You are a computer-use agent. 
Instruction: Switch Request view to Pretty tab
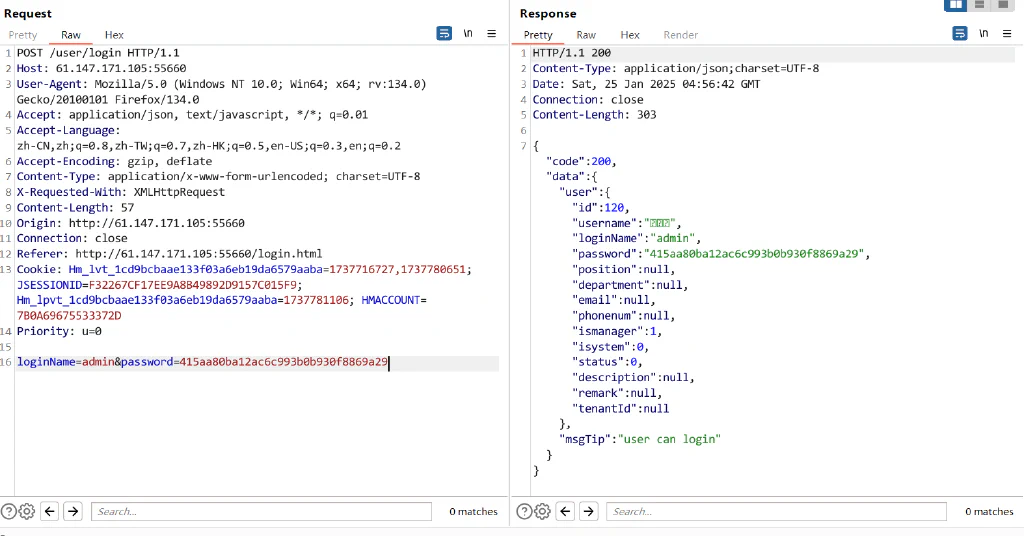[23, 35]
